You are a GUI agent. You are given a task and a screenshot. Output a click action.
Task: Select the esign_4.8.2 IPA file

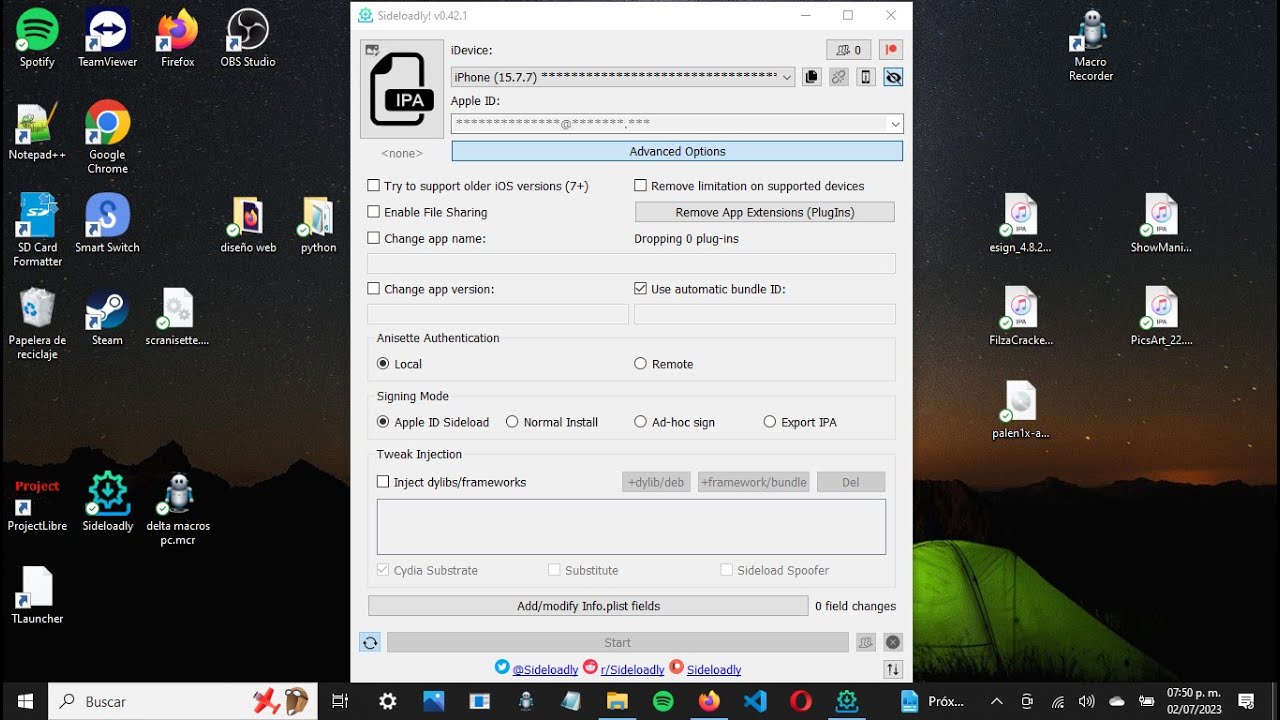[1020, 224]
